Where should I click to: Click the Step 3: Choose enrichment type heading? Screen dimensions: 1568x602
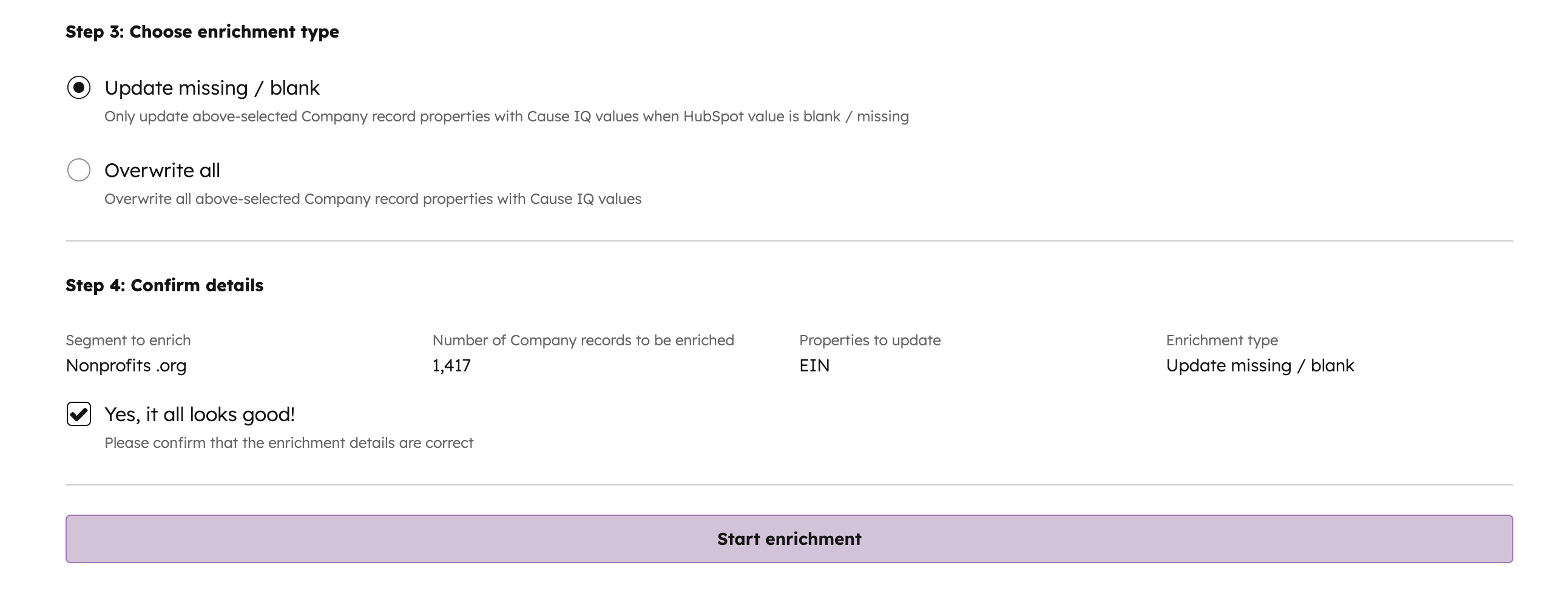[x=202, y=32]
